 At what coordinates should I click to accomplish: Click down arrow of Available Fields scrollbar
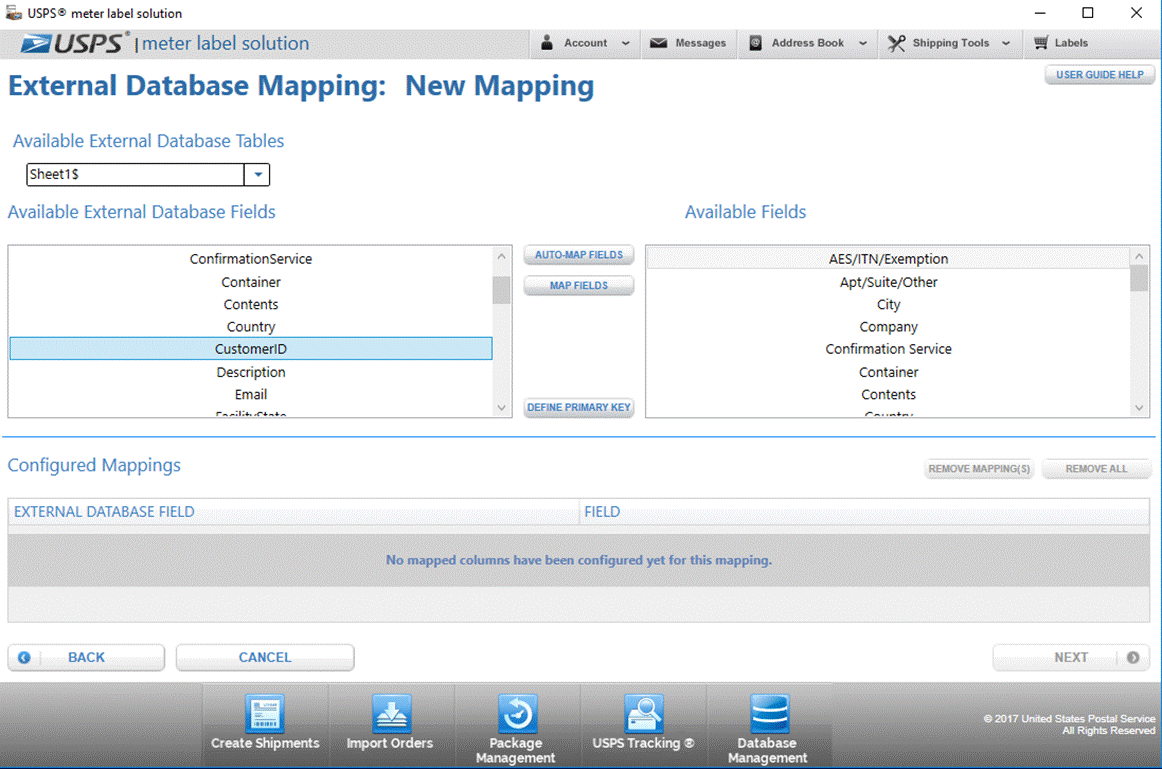(x=1139, y=407)
